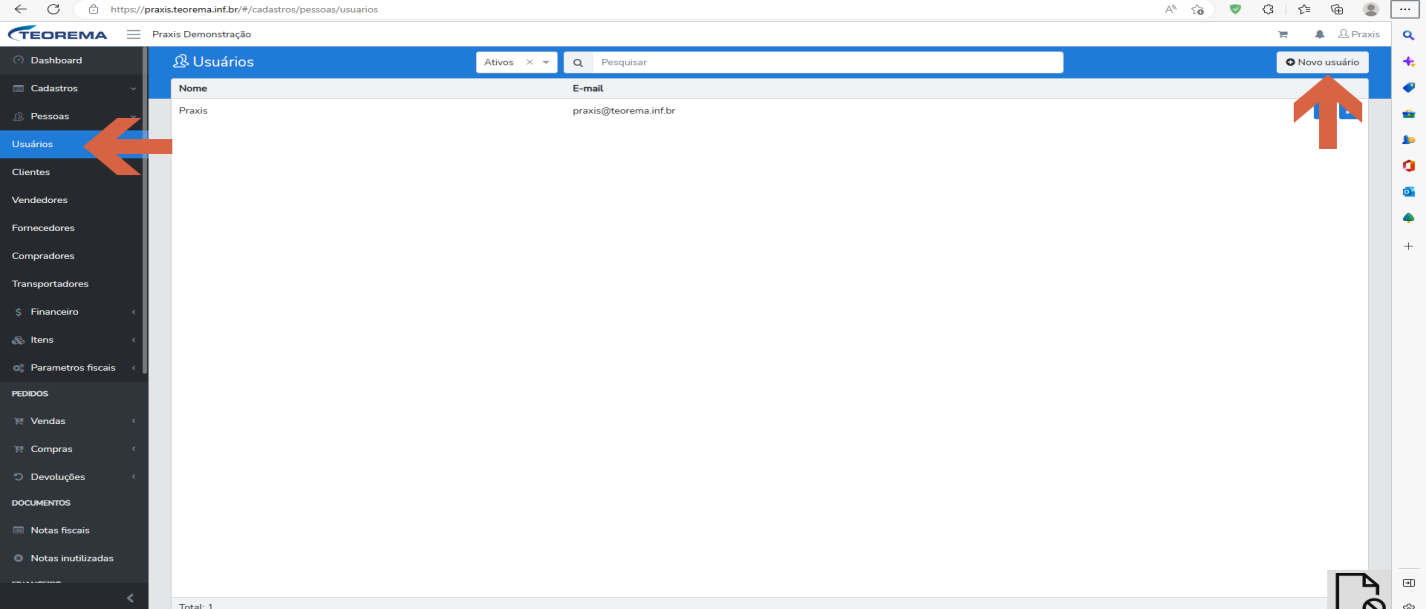The height and width of the screenshot is (609, 1426).
Task: Expand the Compras menu
Action: [74, 449]
